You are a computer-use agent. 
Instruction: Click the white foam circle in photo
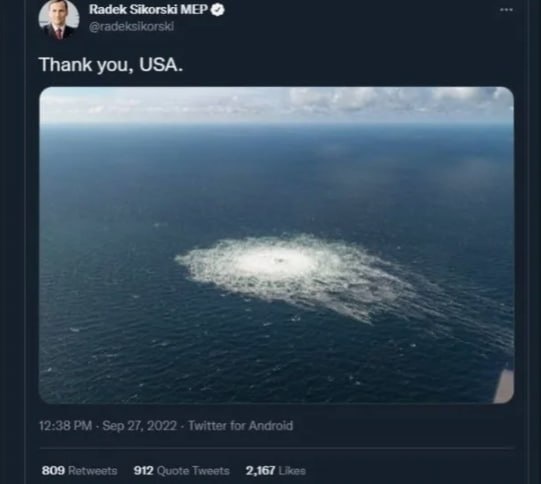[276, 260]
